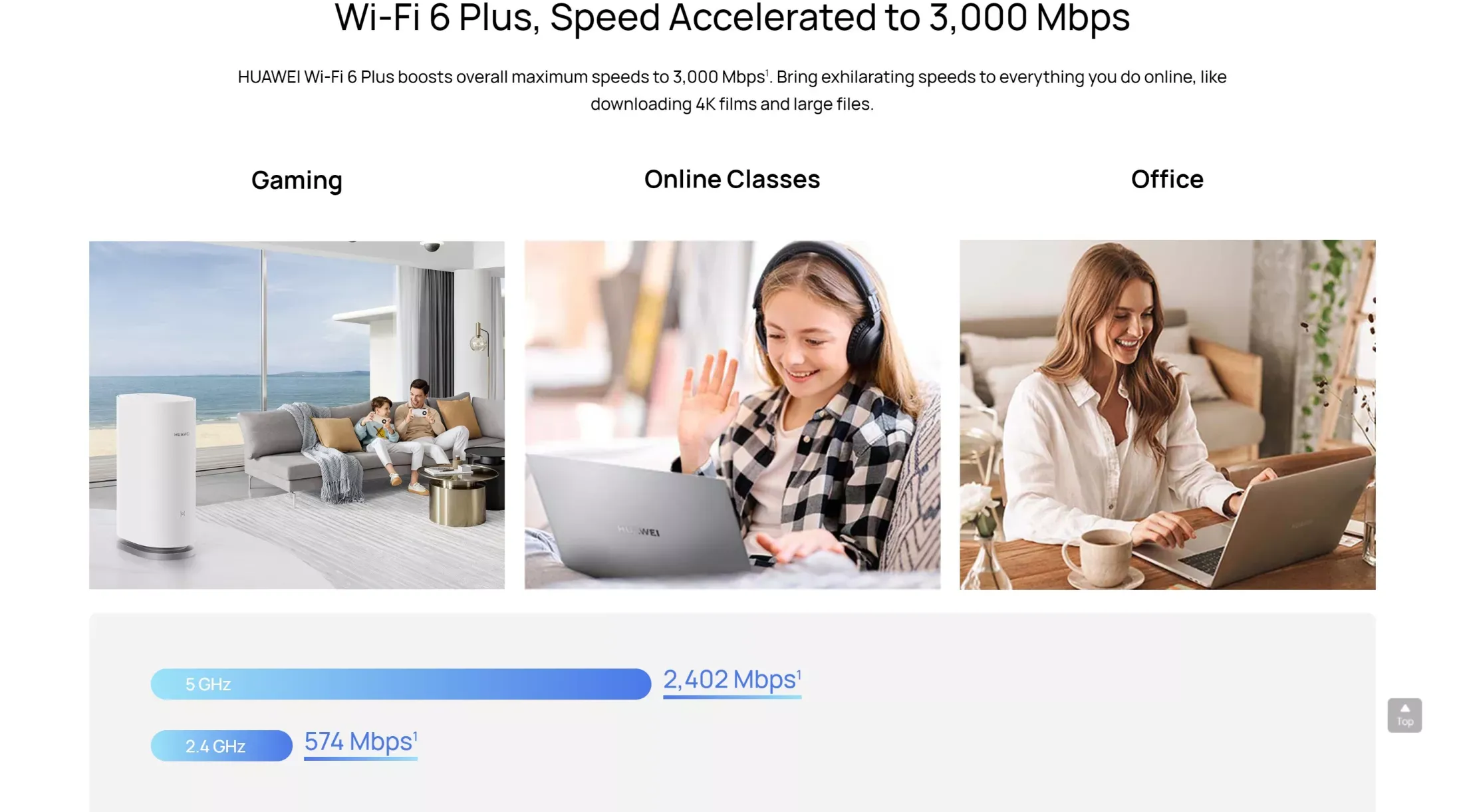Open the Gaming living room image

(x=297, y=415)
